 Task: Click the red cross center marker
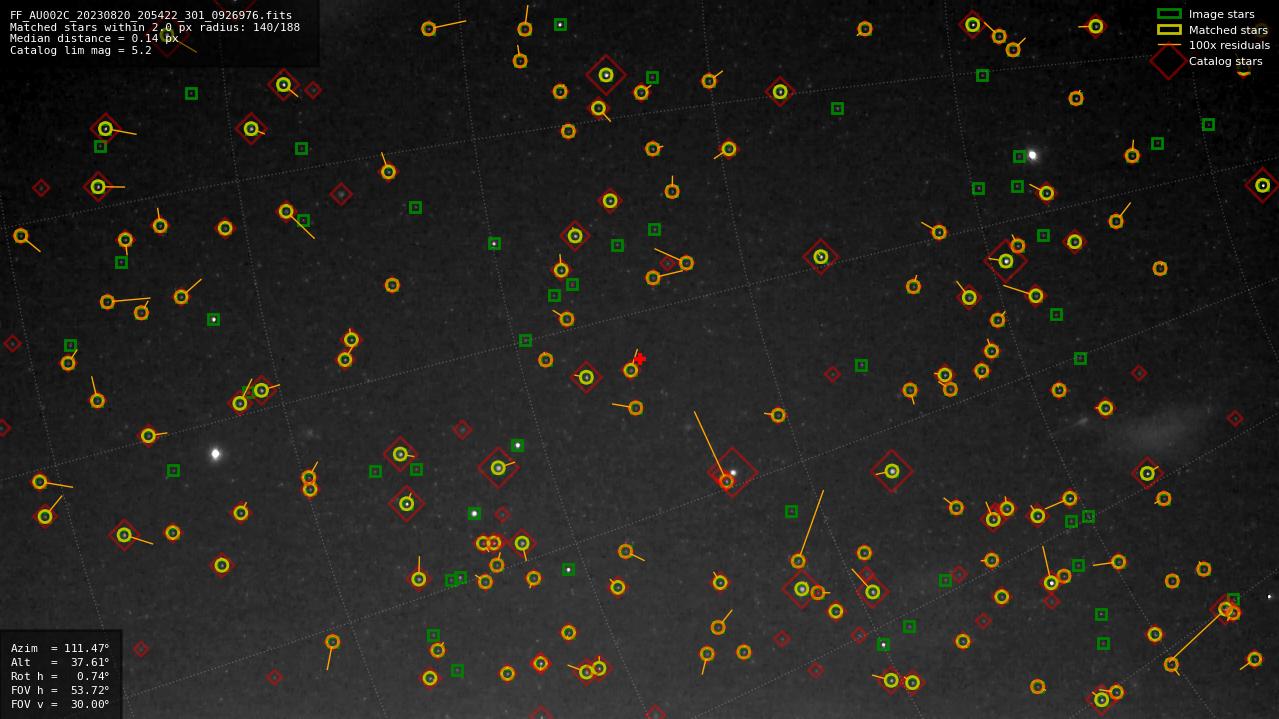click(640, 359)
